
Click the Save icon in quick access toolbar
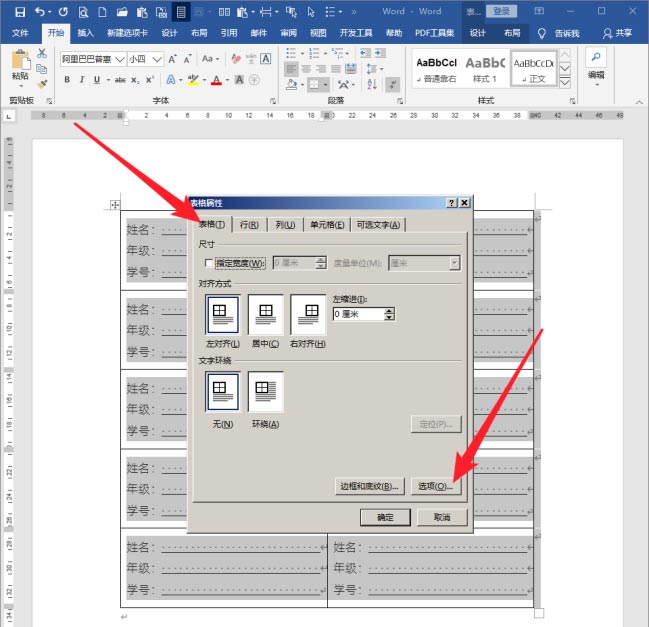pos(19,11)
